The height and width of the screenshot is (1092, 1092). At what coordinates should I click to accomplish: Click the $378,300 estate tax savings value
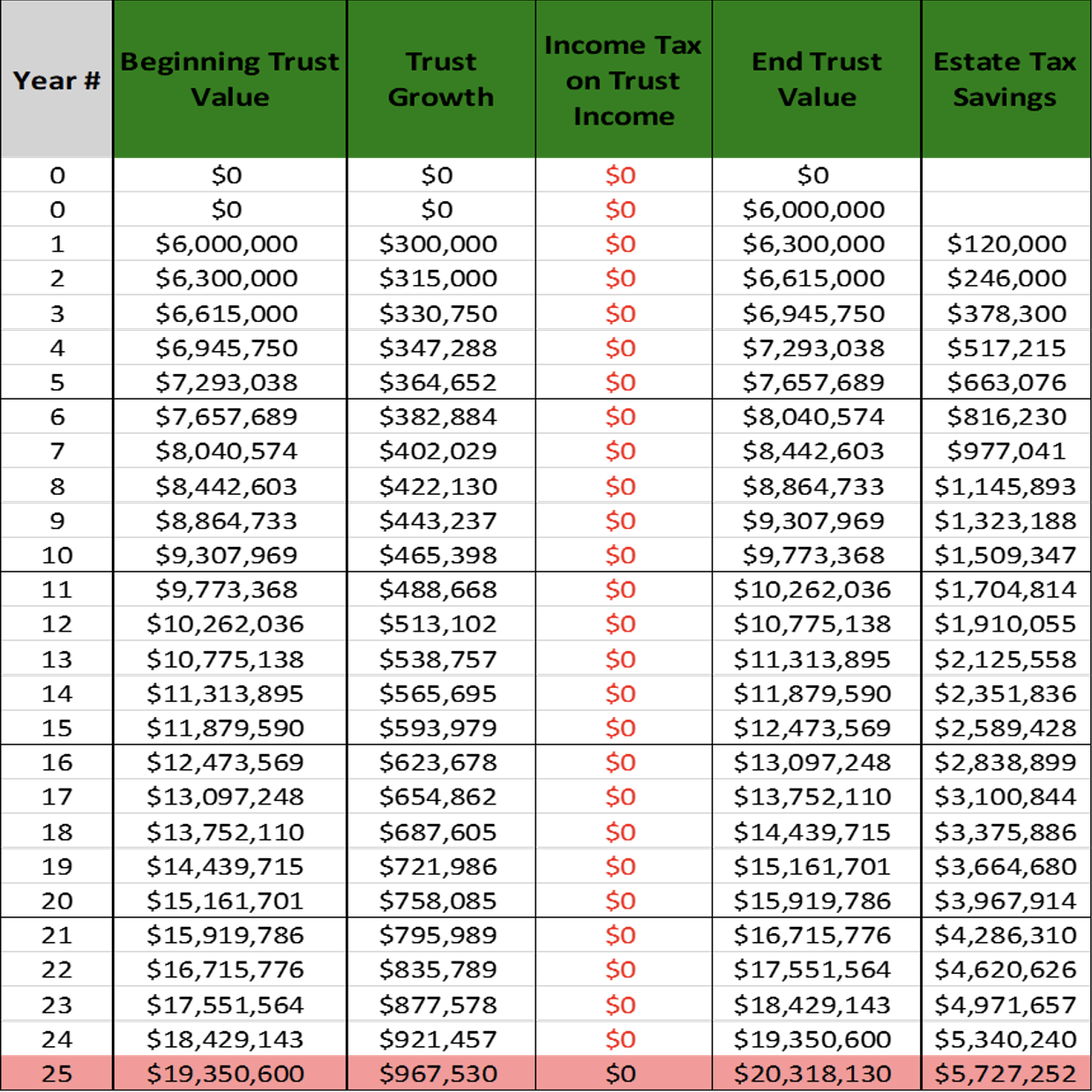[1006, 313]
